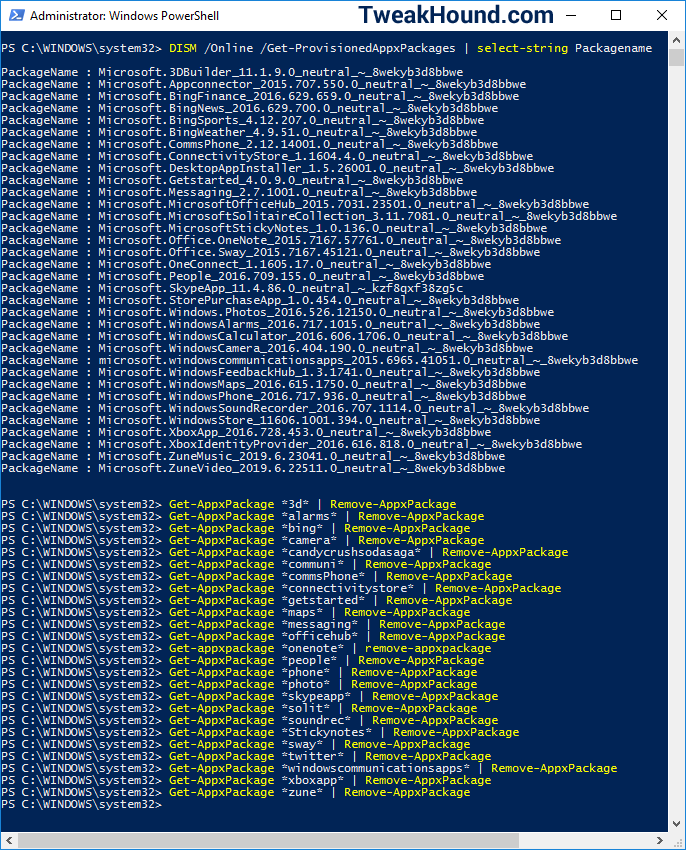
Task: Click the WindowsFeedbackHub package line
Action: click(x=271, y=372)
